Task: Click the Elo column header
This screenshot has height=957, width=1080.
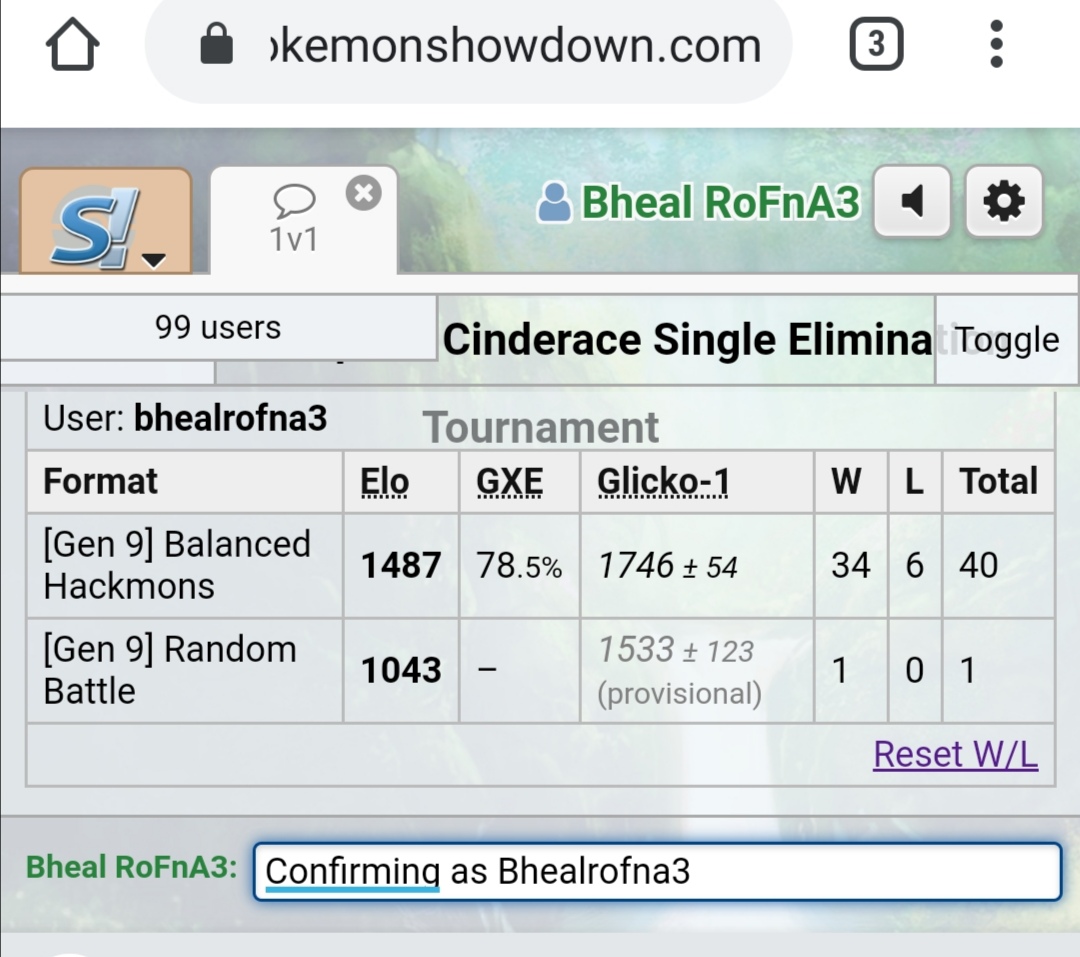Action: (384, 482)
